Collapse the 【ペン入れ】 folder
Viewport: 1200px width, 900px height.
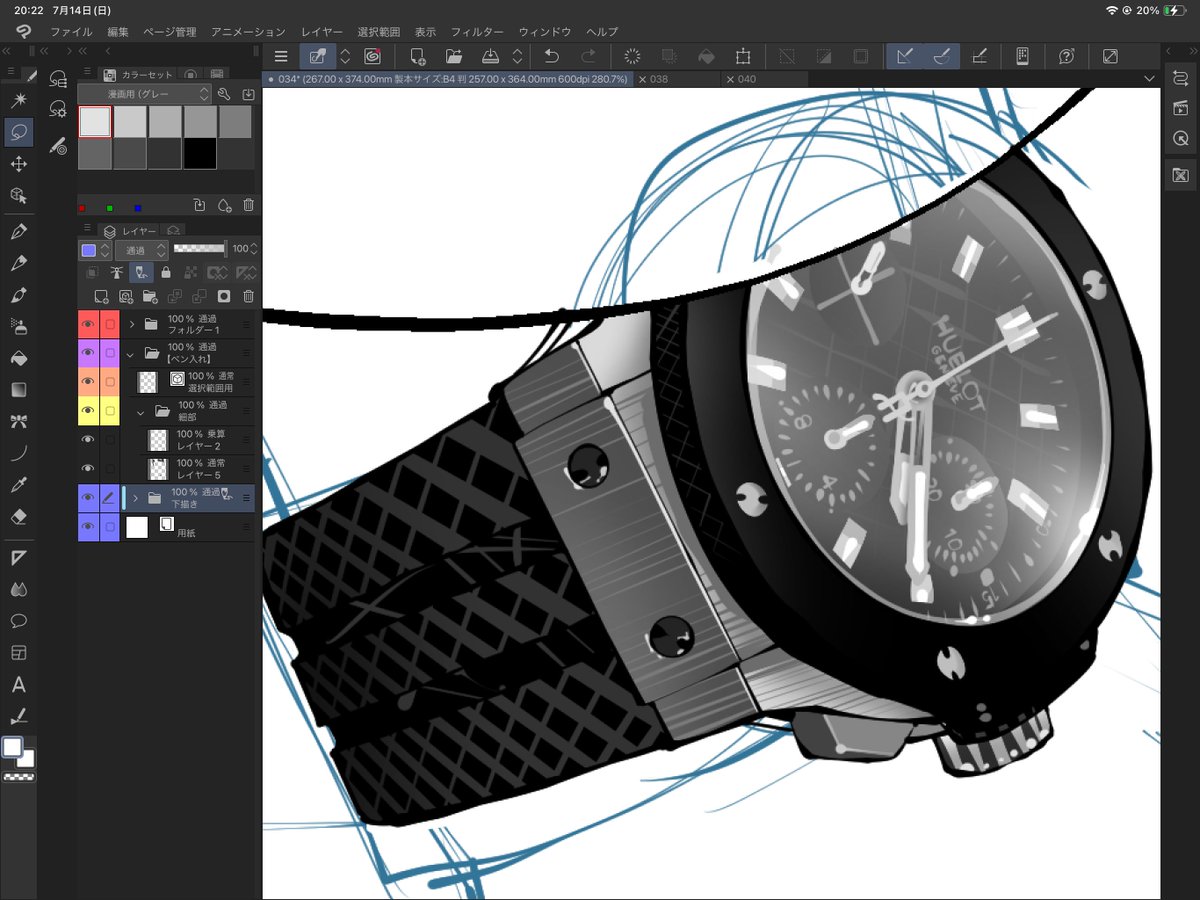pos(131,353)
